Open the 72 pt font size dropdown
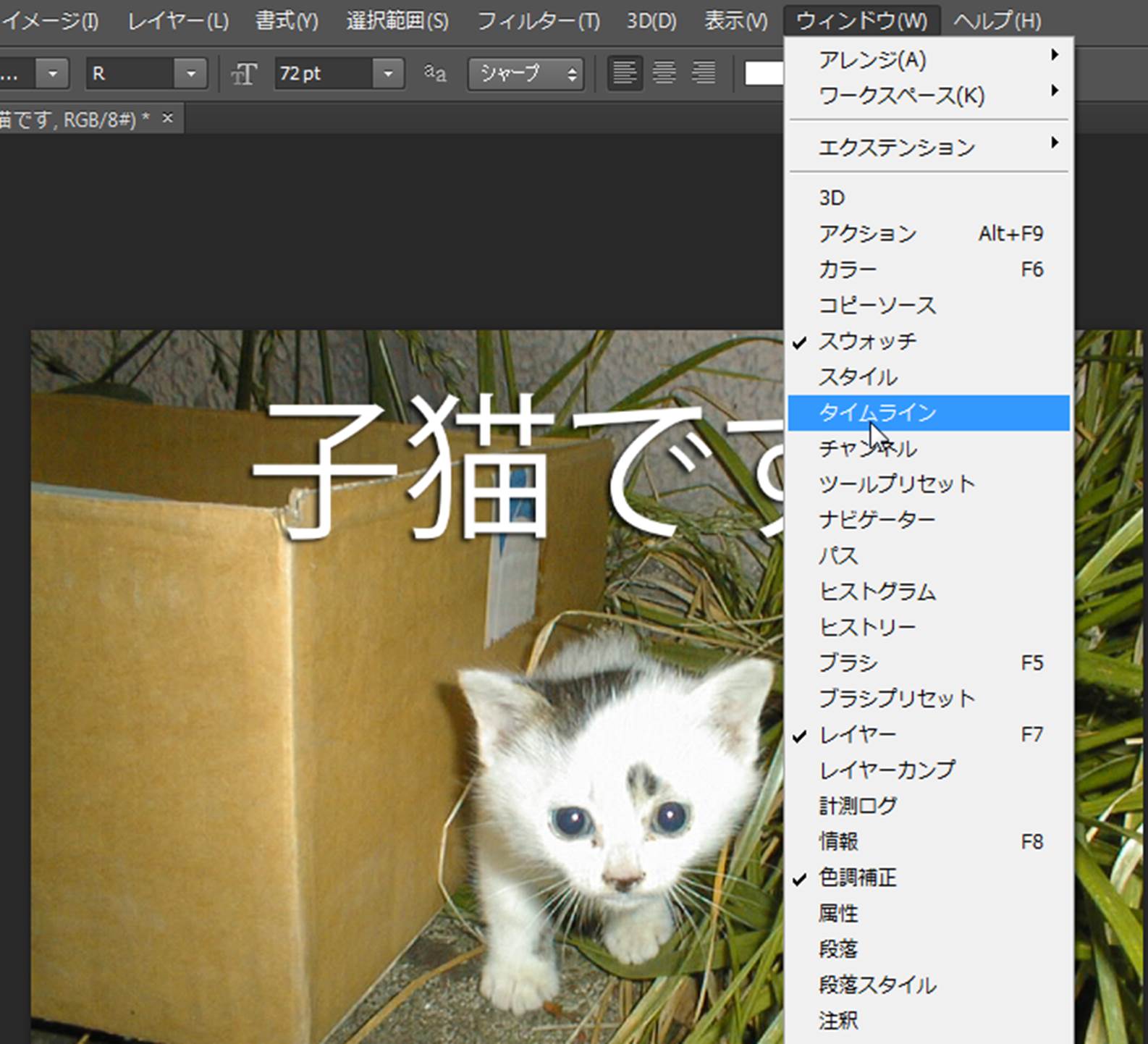 click(388, 74)
